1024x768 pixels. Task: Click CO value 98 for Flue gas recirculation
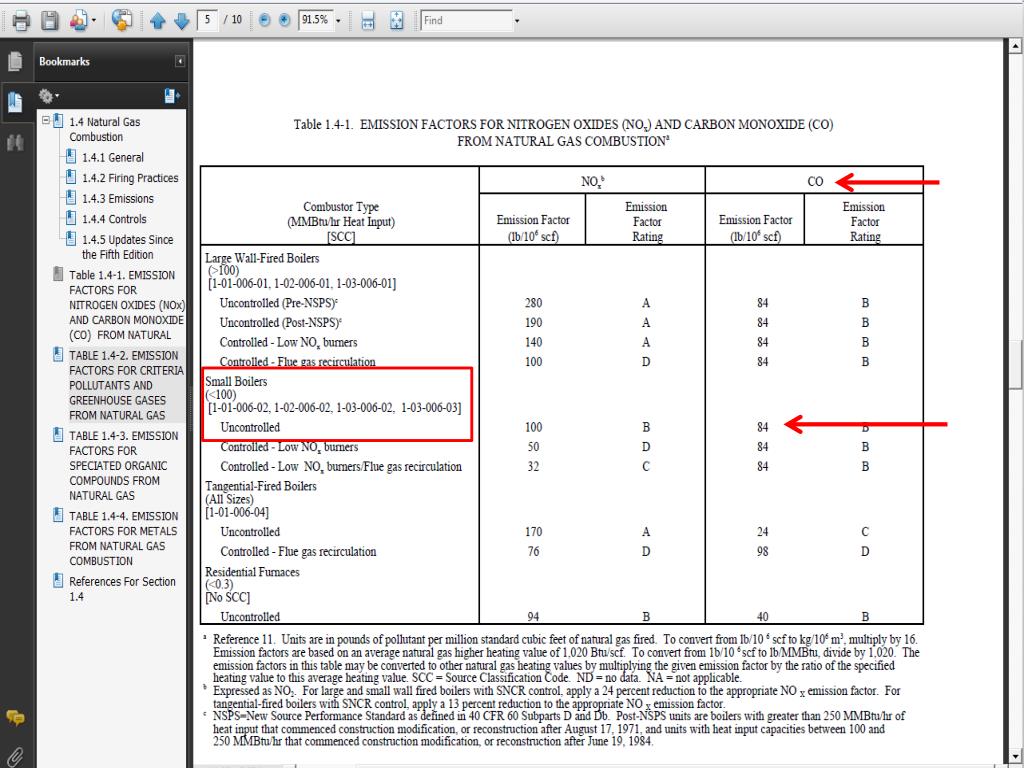click(762, 551)
